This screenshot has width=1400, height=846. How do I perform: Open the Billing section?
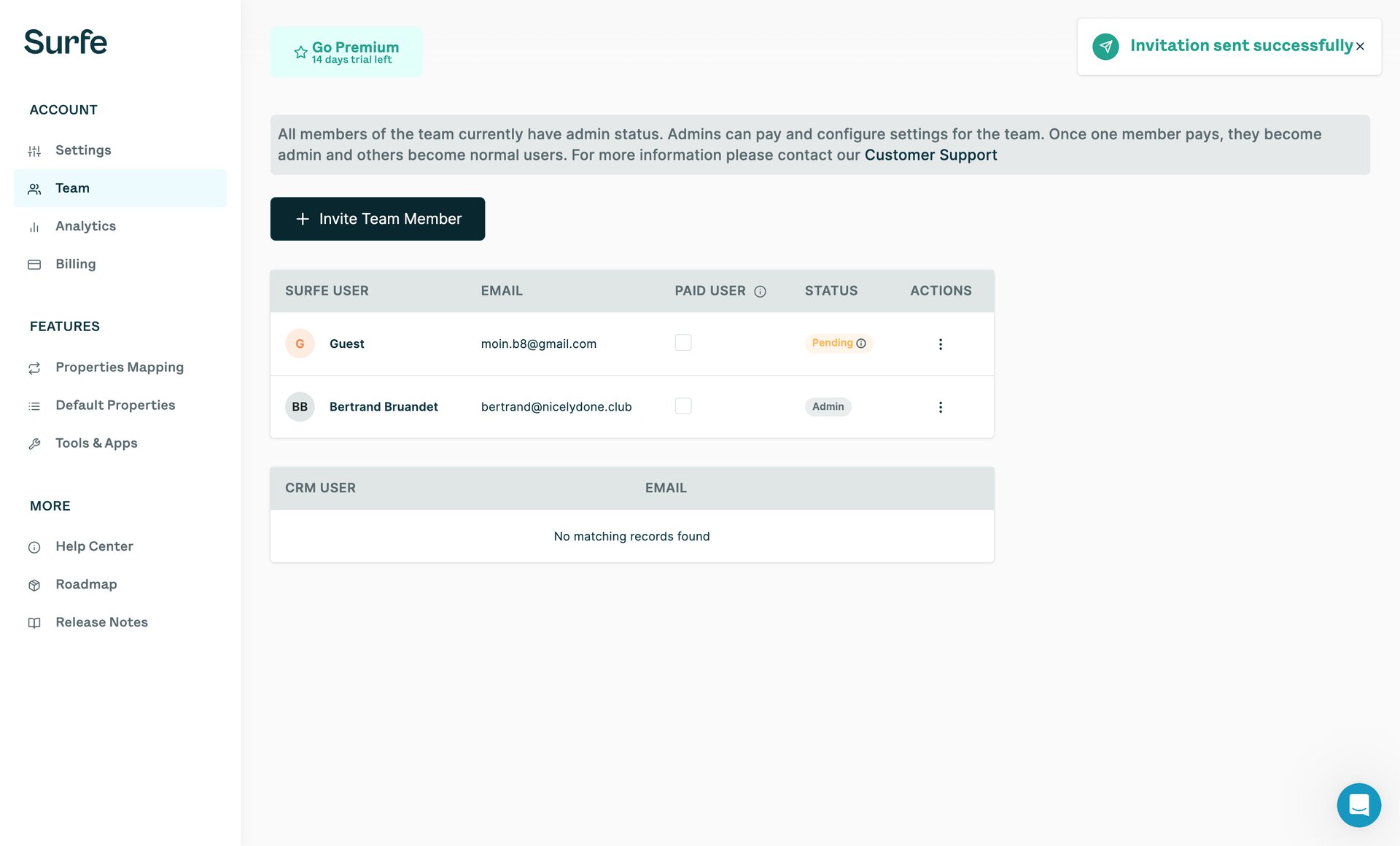[75, 263]
